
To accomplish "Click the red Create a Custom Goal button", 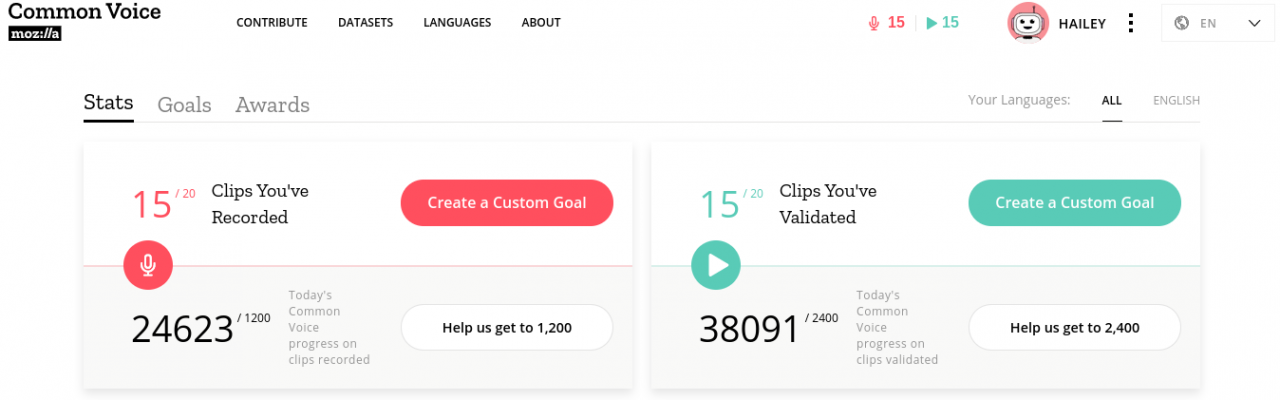I will [x=507, y=203].
